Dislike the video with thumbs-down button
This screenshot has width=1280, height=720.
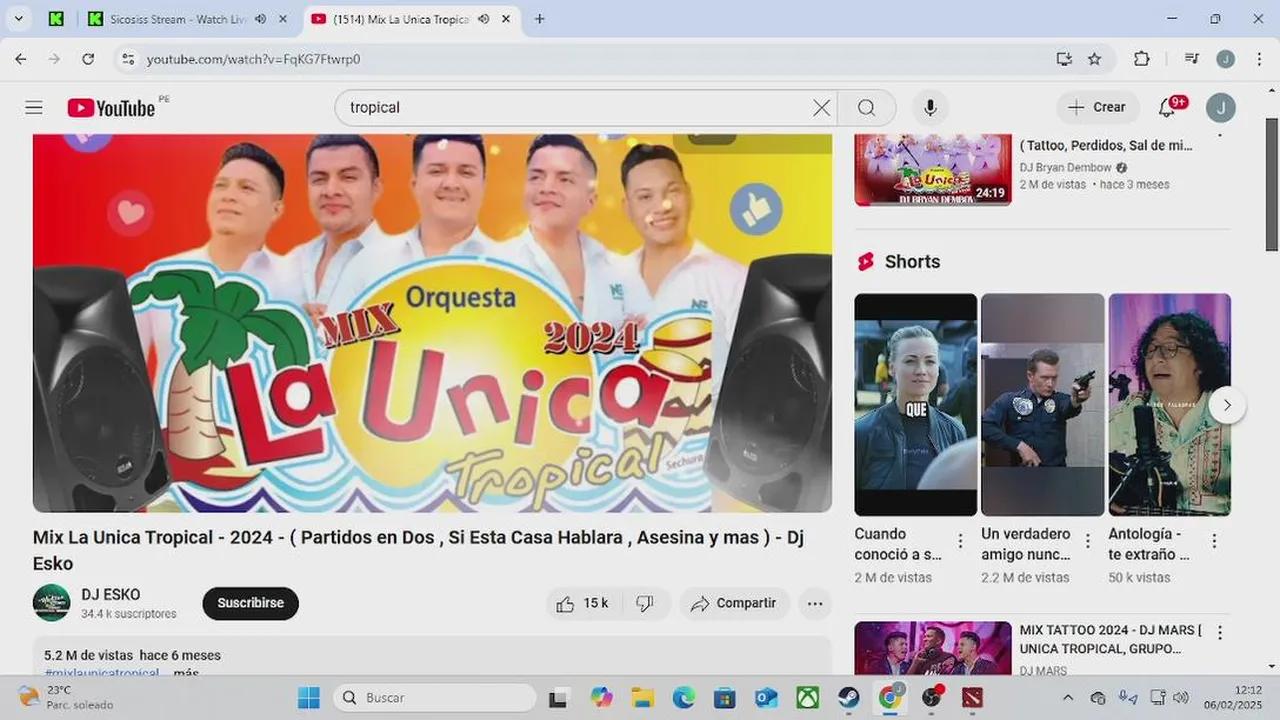coord(645,603)
